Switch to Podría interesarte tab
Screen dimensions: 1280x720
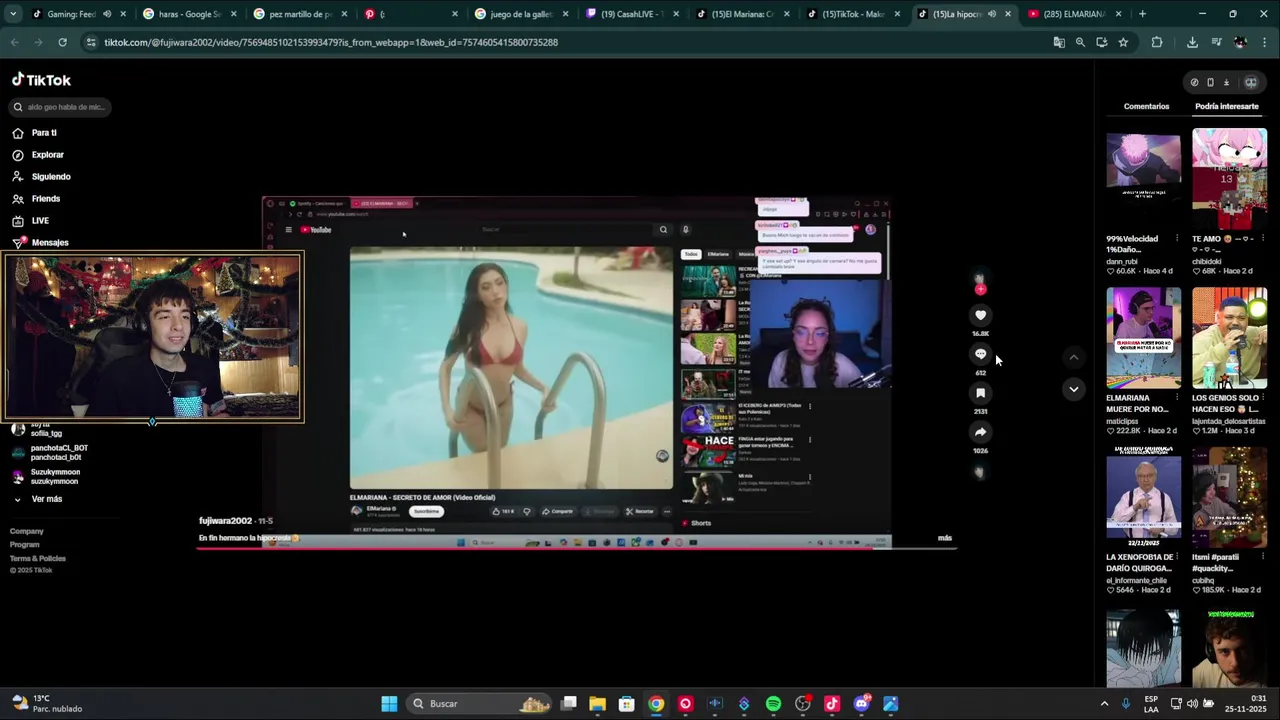pyautogui.click(x=1226, y=106)
